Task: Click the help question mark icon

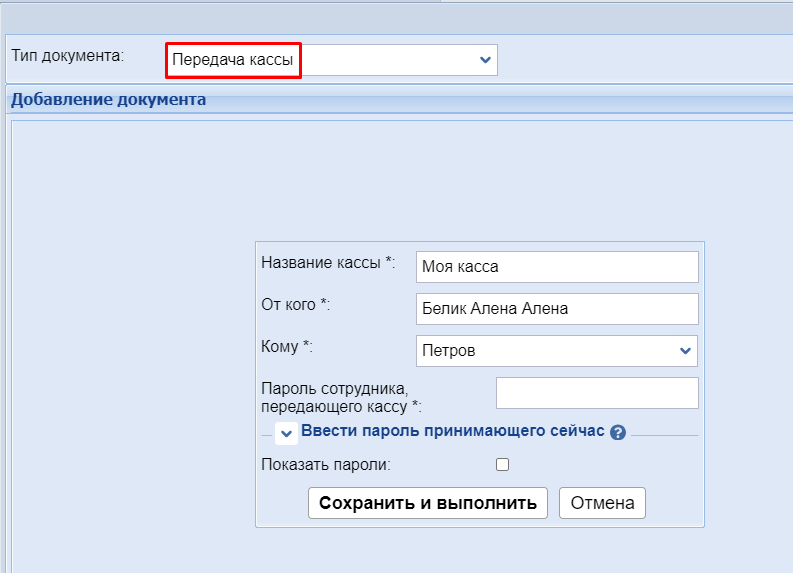Action: (618, 432)
